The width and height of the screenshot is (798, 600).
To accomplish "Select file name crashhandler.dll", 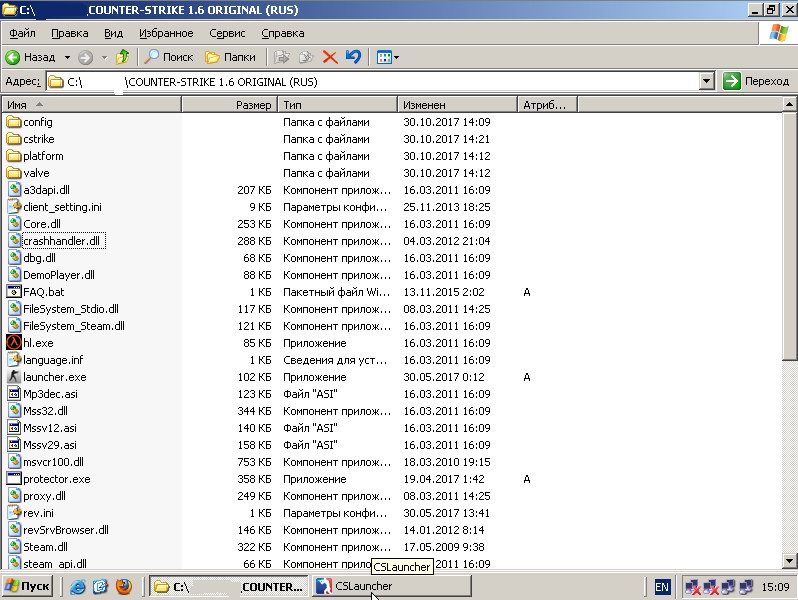I will tap(64, 241).
